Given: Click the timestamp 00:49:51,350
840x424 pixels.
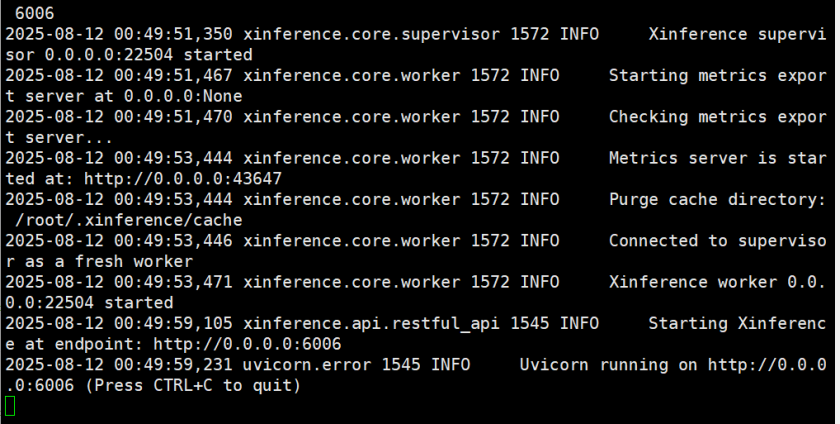Looking at the screenshot, I should coord(173,34).
